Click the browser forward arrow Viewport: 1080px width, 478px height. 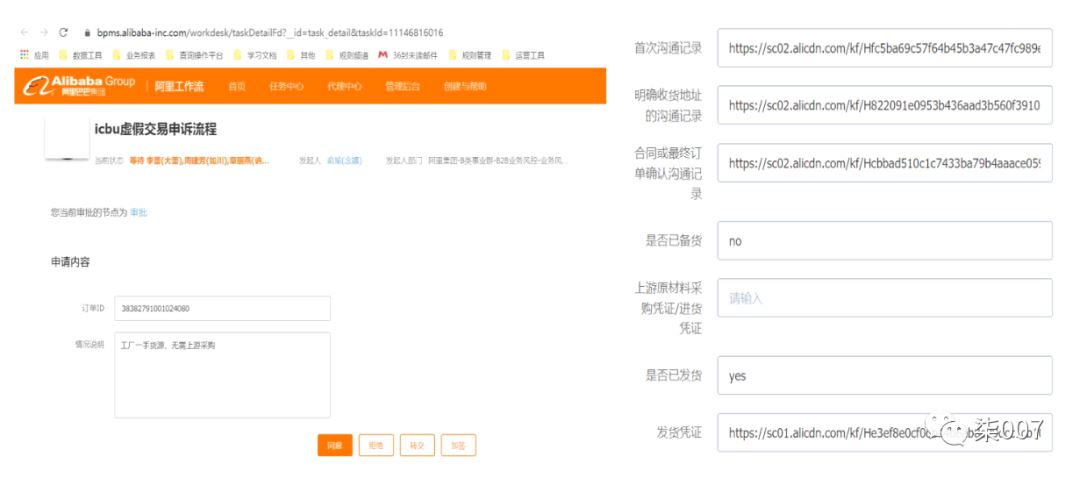pos(43,33)
